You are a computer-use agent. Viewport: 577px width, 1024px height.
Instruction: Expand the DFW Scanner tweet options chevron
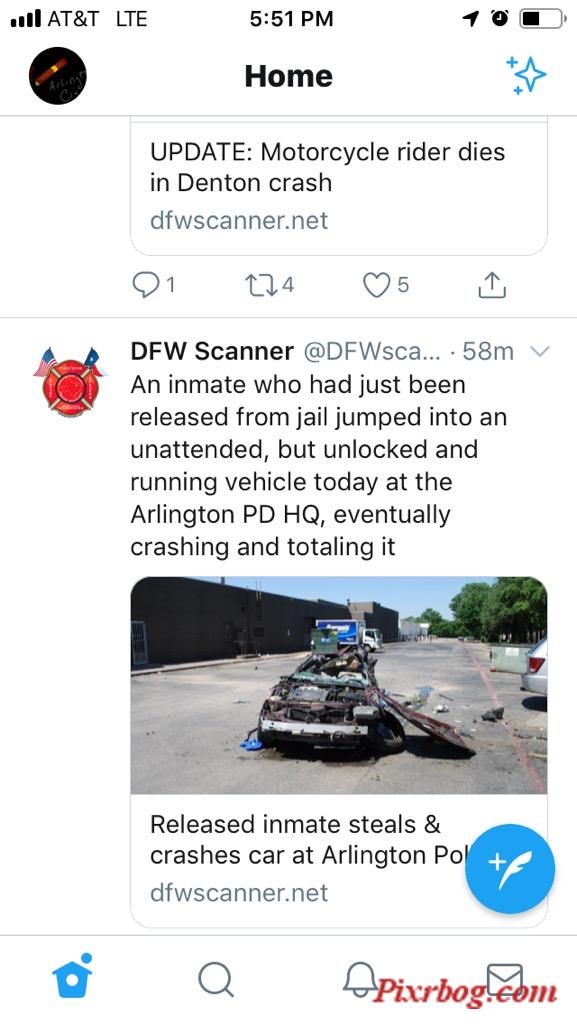tap(540, 352)
